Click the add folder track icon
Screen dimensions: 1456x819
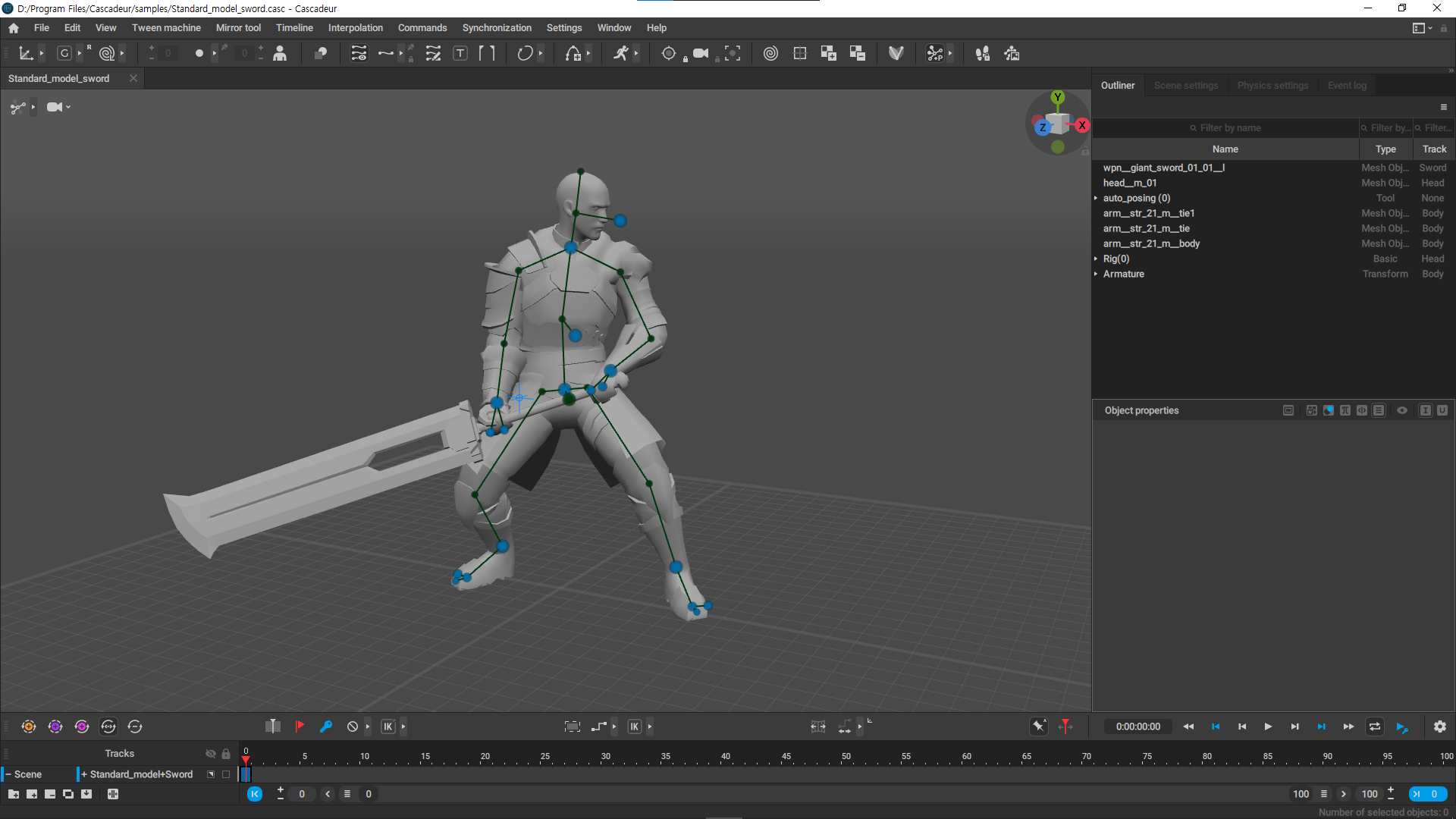(x=14, y=794)
